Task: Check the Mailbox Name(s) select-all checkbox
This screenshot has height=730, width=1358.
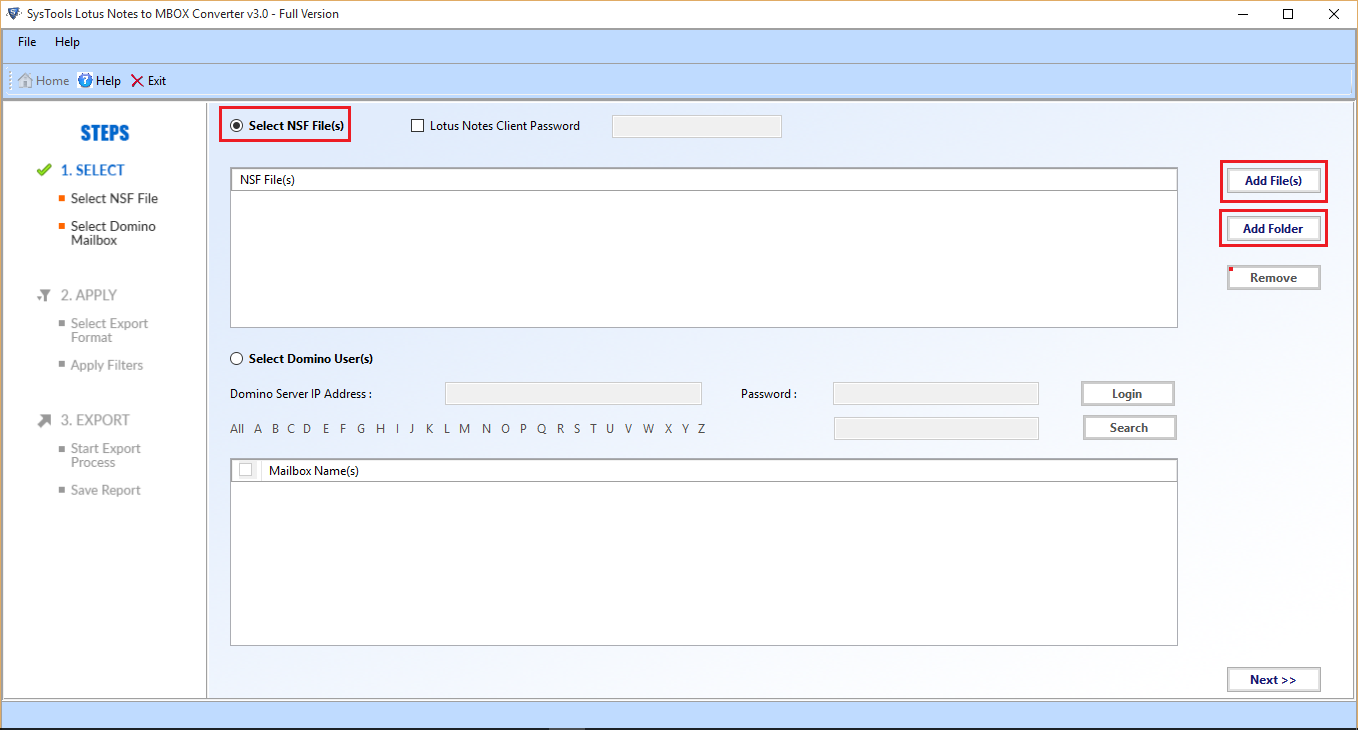Action: click(x=246, y=470)
